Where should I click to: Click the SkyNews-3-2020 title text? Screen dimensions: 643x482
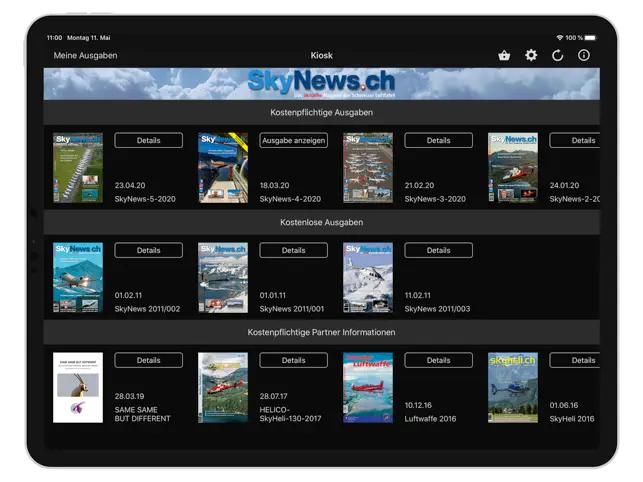[435, 199]
